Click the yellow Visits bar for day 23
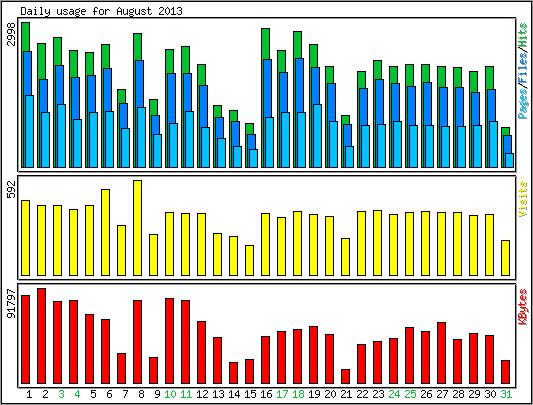533x405 pixels. pyautogui.click(x=377, y=243)
